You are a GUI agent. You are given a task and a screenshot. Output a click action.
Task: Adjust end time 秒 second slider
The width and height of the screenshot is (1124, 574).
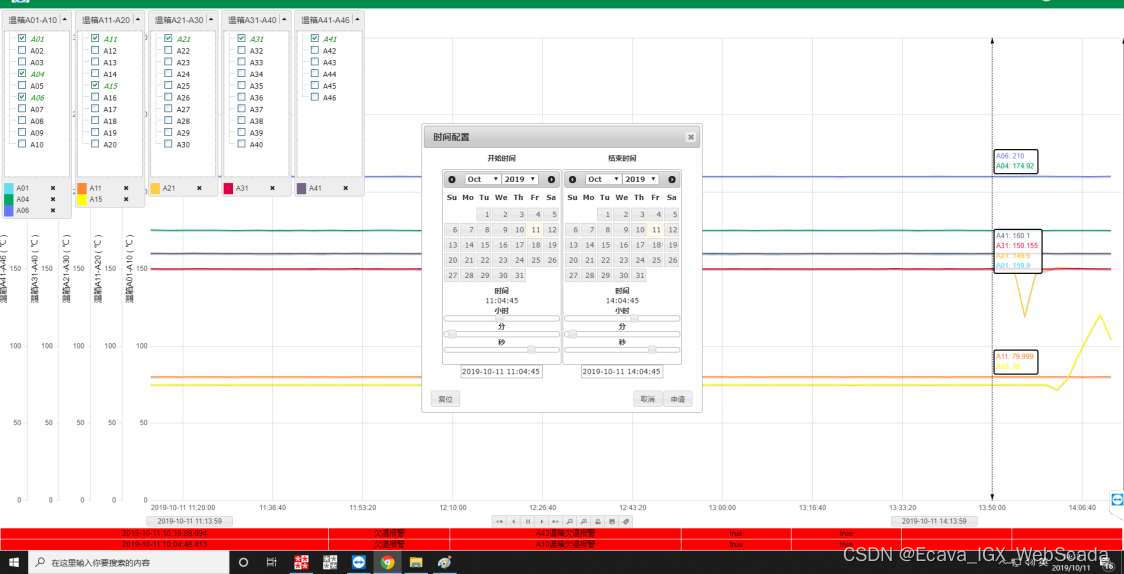[x=622, y=350]
